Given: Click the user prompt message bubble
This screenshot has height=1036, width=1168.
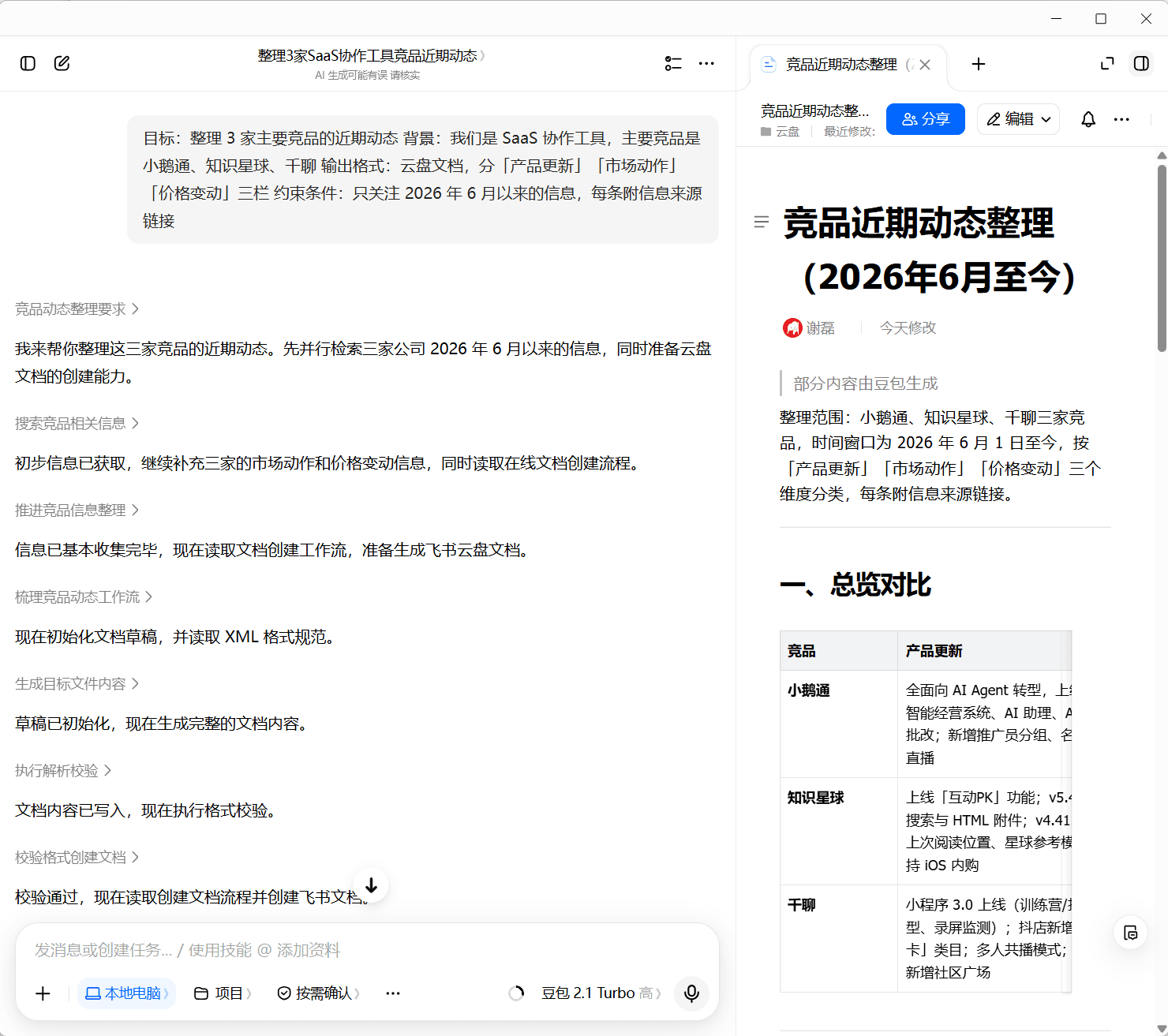Looking at the screenshot, I should (x=423, y=179).
